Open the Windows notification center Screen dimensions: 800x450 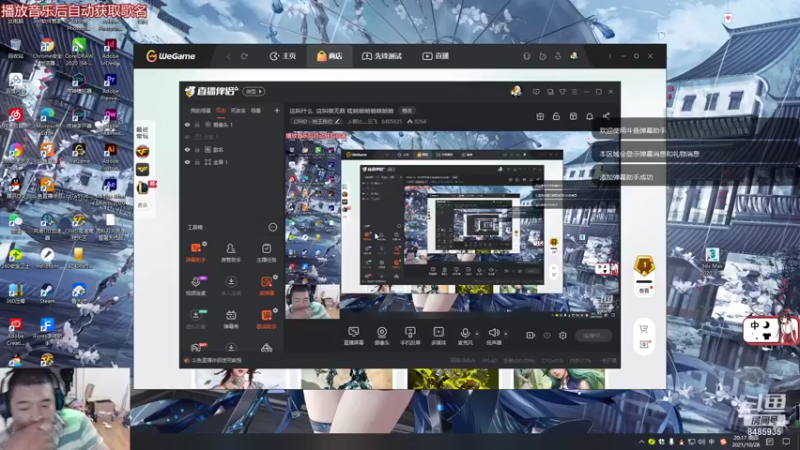(x=786, y=441)
